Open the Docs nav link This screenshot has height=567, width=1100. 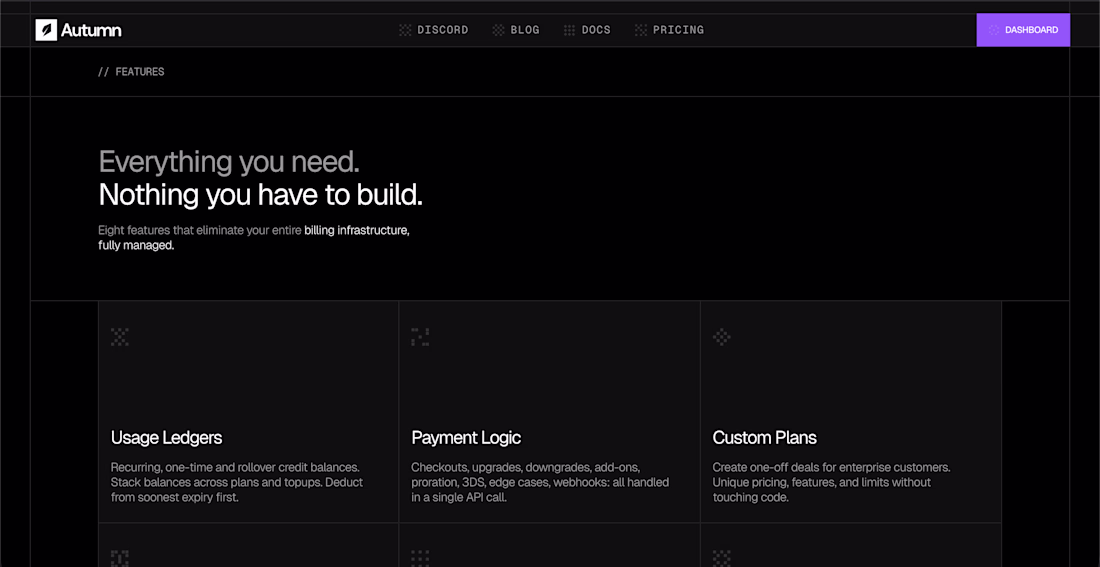click(596, 30)
